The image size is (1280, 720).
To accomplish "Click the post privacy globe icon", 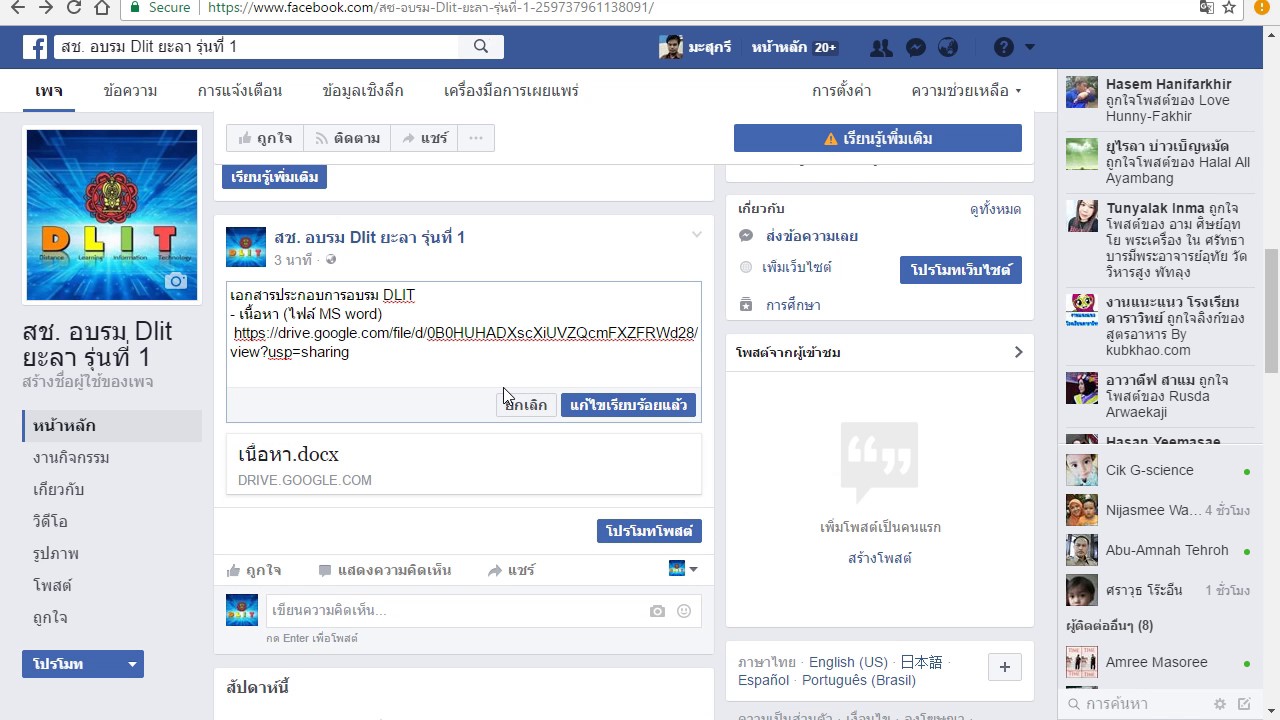I will pyautogui.click(x=331, y=260).
